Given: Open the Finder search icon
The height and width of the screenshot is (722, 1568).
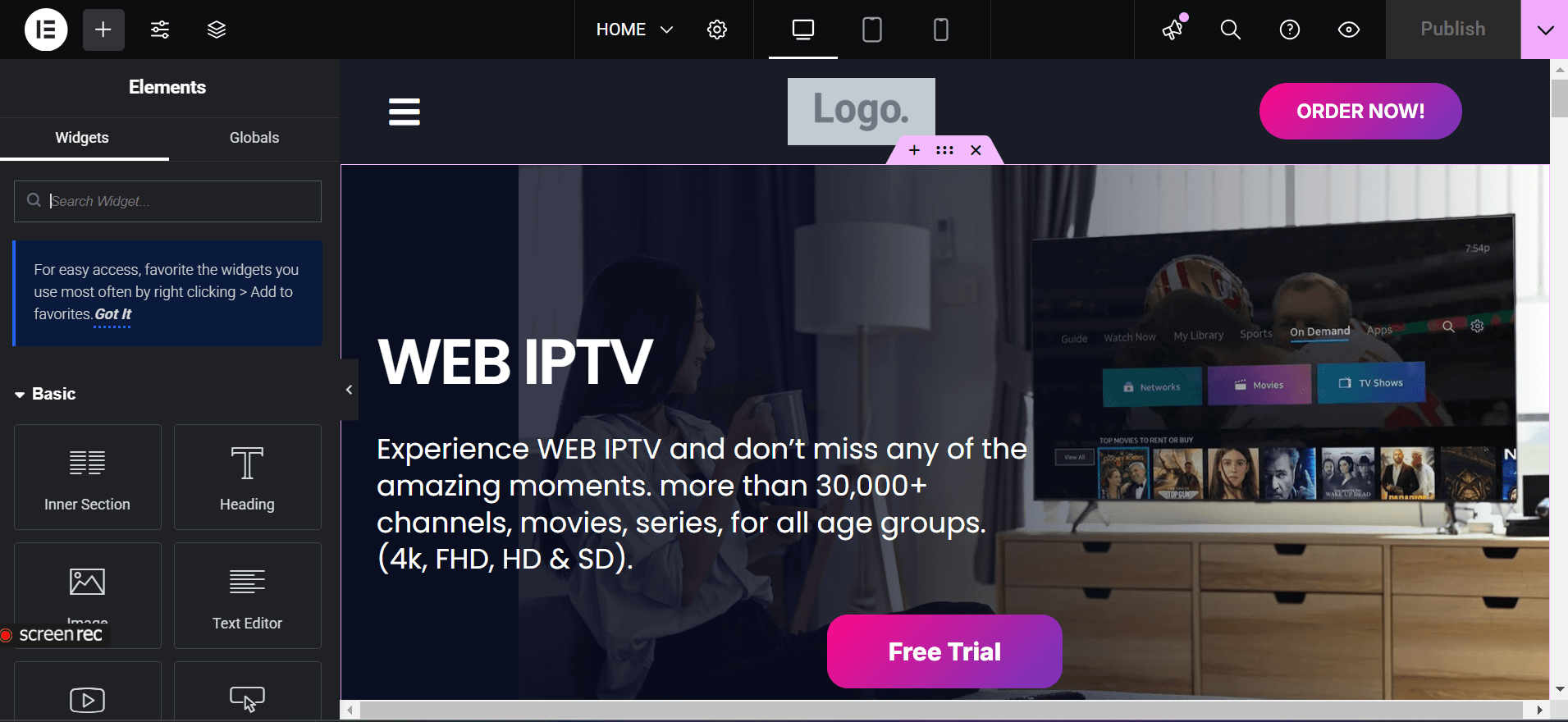Looking at the screenshot, I should point(1230,30).
